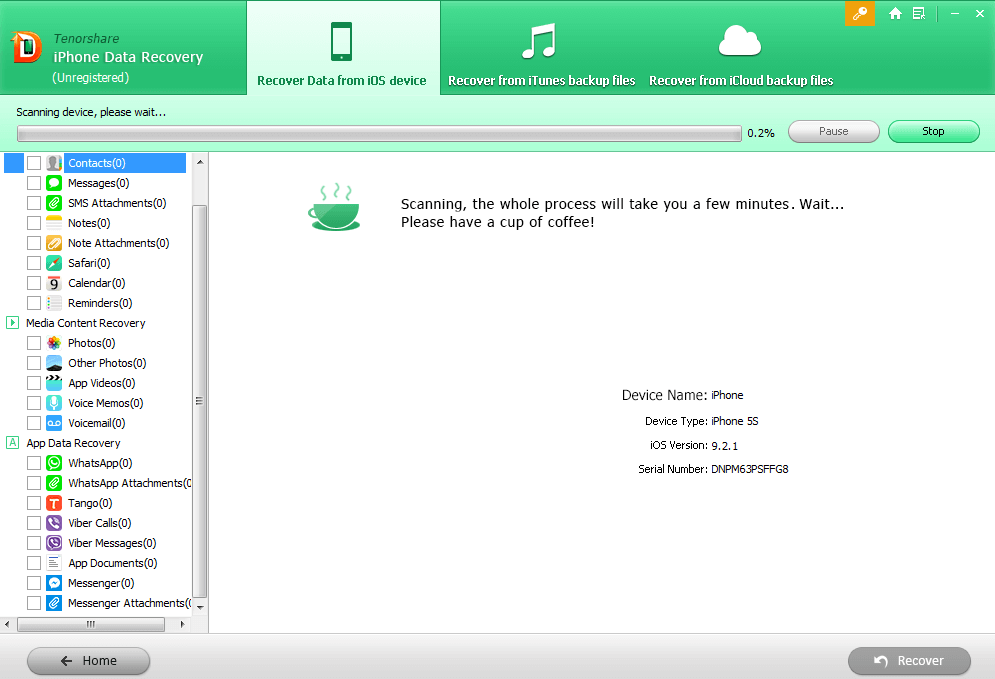The image size is (995, 679).
Task: Tick the Photos(0) checkbox
Action: [34, 343]
